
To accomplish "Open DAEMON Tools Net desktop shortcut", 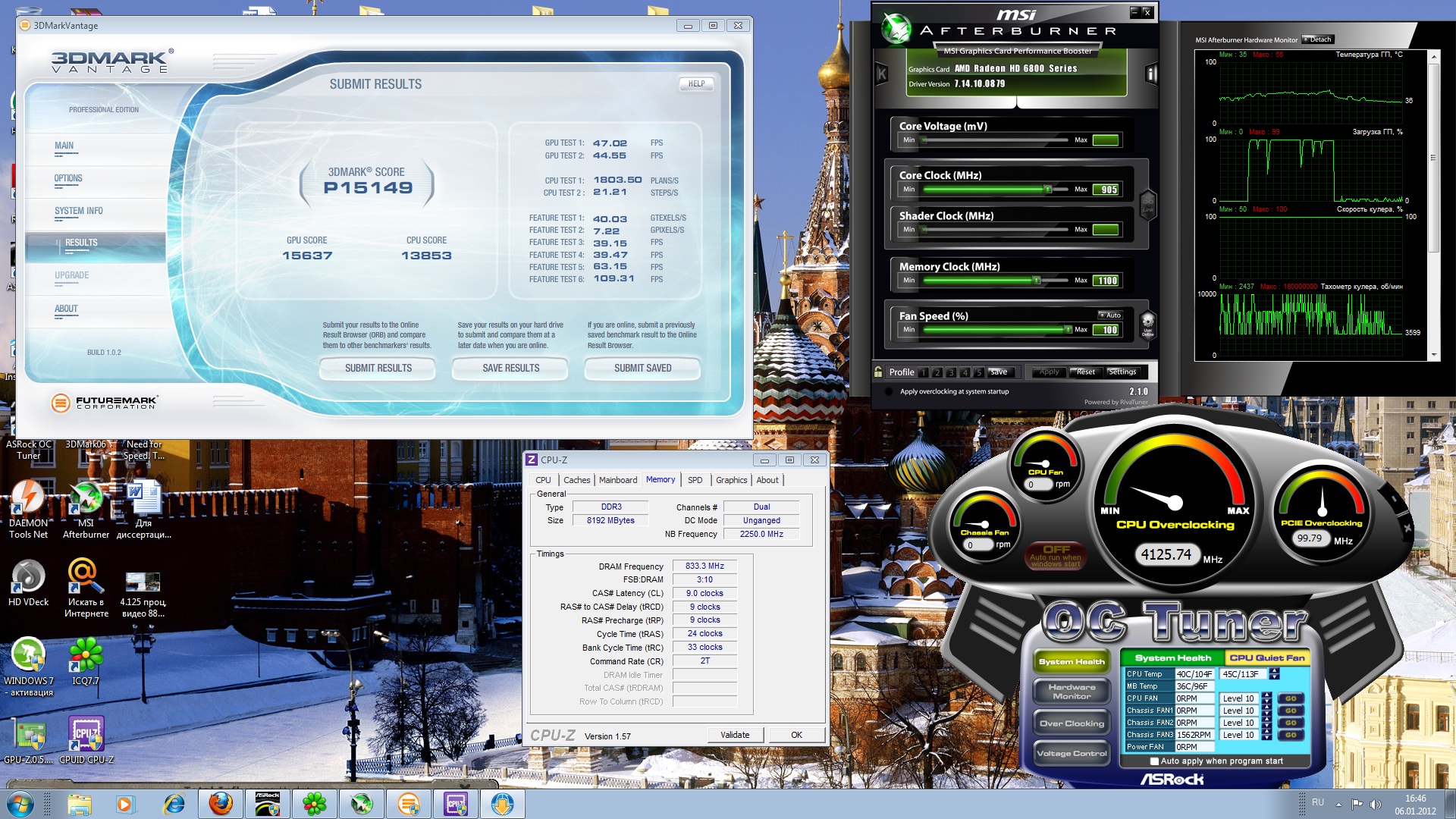I will pyautogui.click(x=28, y=510).
